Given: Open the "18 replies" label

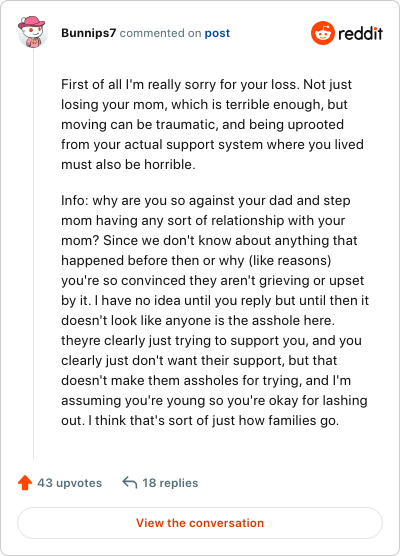Looking at the screenshot, I should point(170,483).
